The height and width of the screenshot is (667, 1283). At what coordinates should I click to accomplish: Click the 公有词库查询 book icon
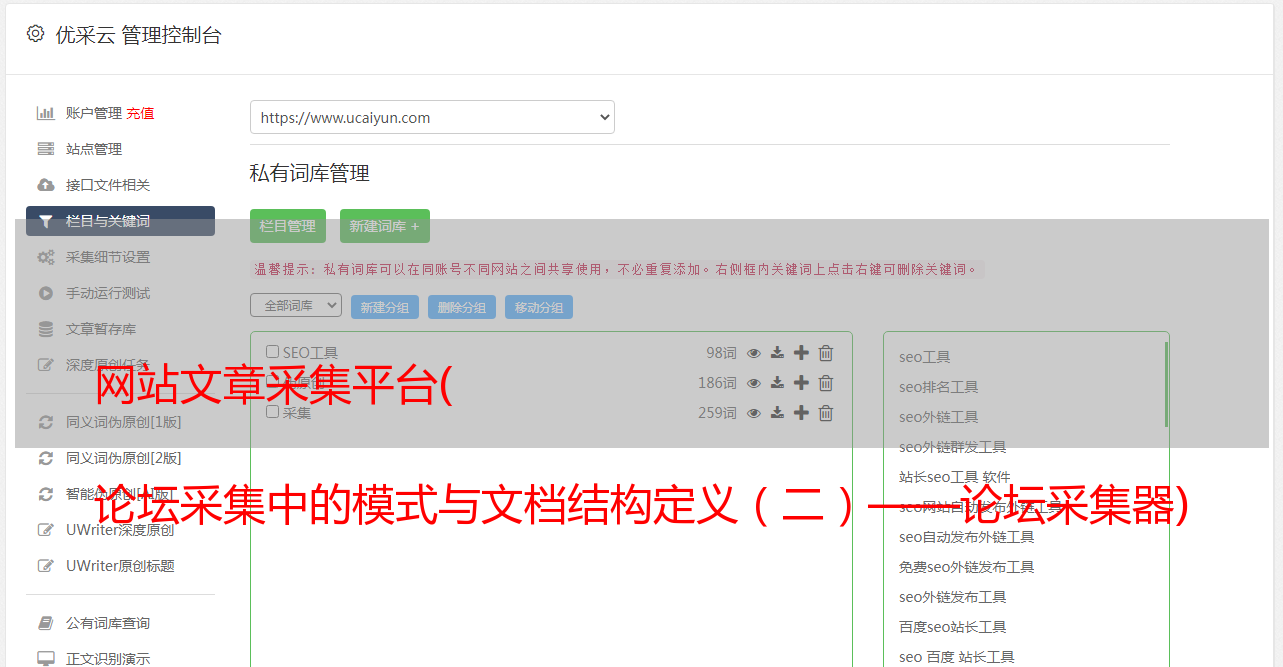pos(46,623)
